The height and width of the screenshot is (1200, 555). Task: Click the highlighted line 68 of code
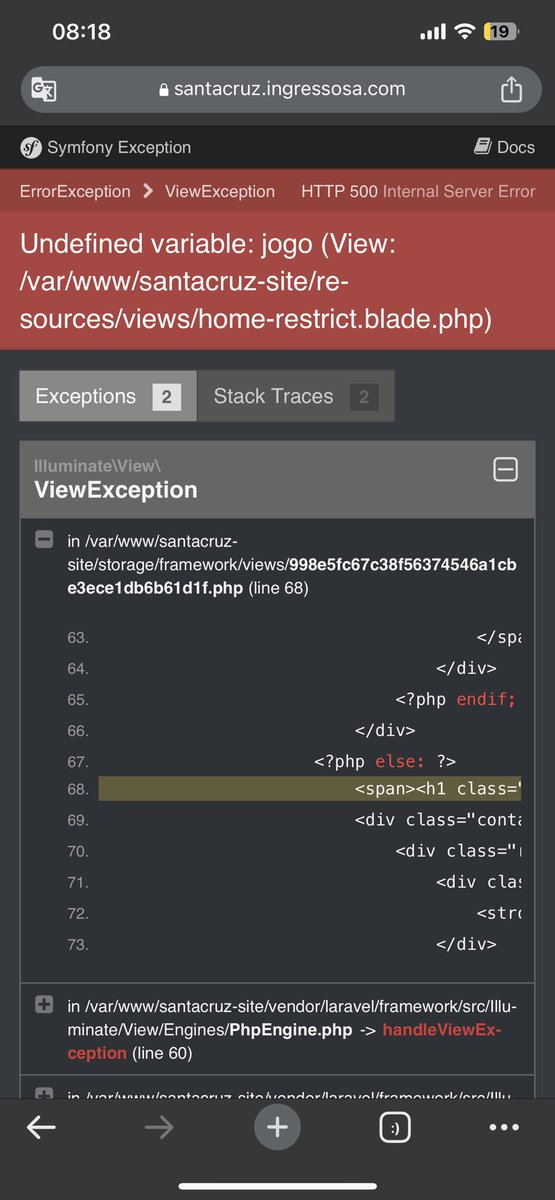(310, 789)
